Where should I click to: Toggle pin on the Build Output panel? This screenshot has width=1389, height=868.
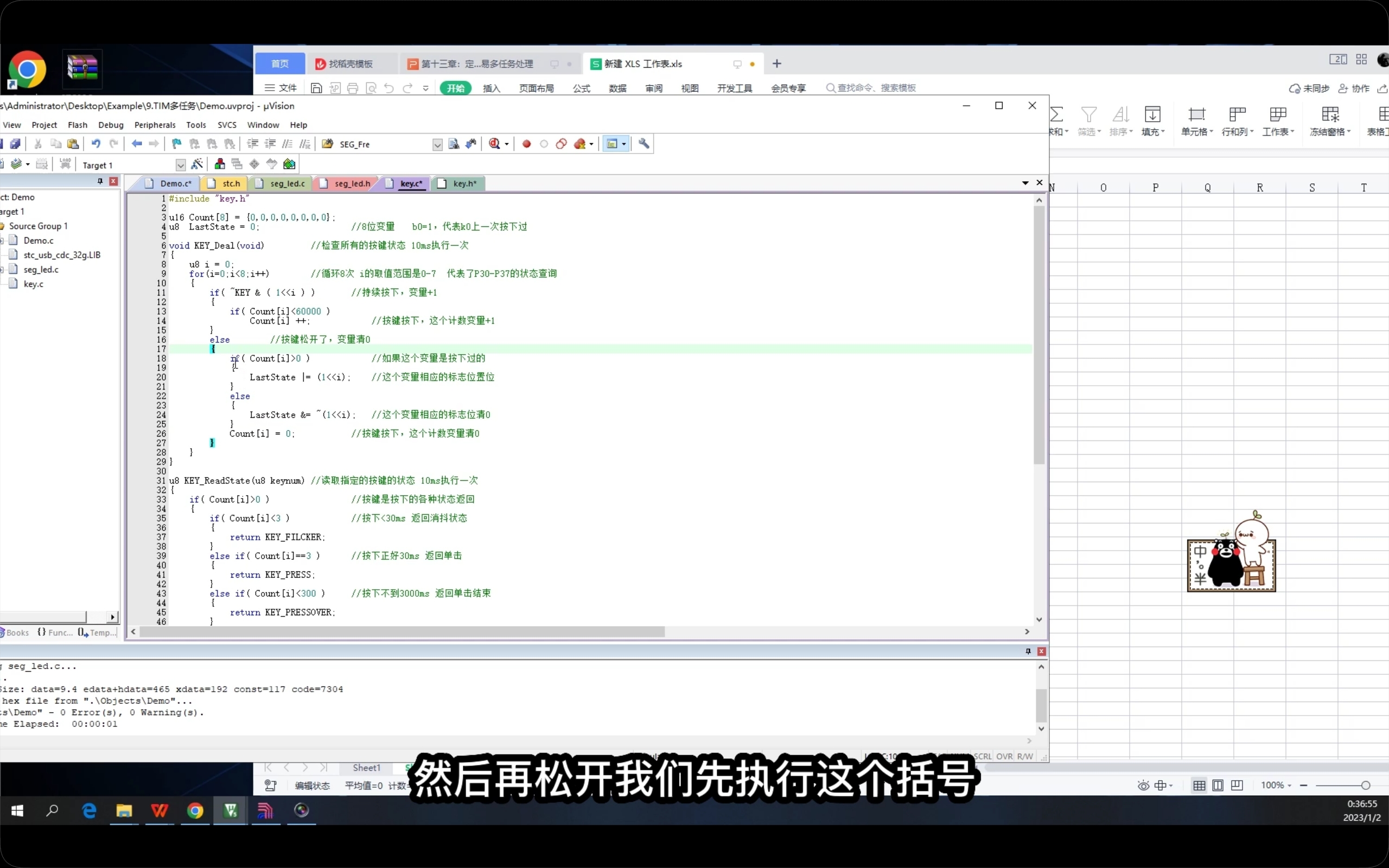[1028, 652]
